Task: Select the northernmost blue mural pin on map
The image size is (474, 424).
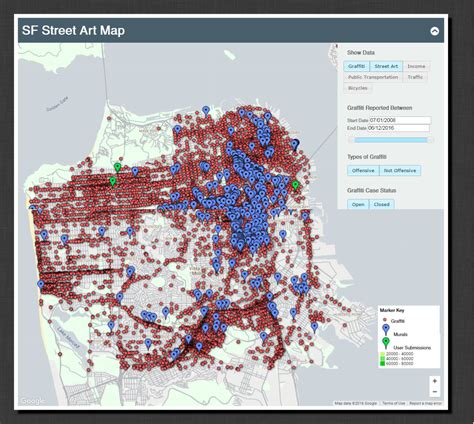Action: point(206,111)
